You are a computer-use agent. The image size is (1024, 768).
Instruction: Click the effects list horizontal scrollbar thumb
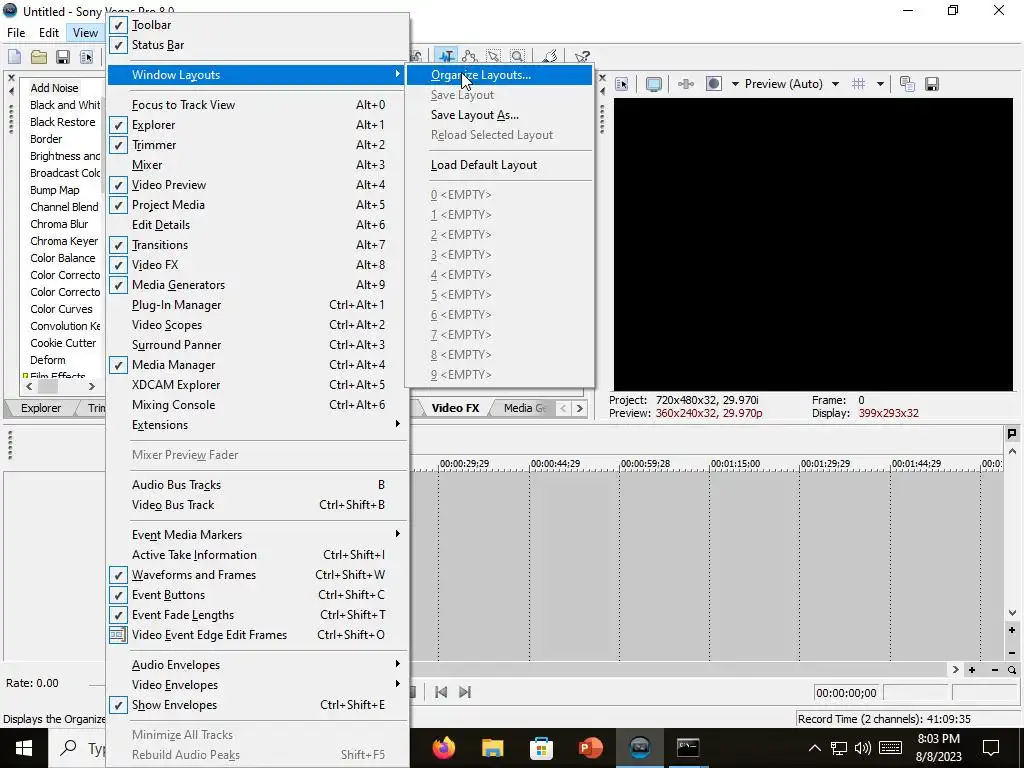[48, 387]
